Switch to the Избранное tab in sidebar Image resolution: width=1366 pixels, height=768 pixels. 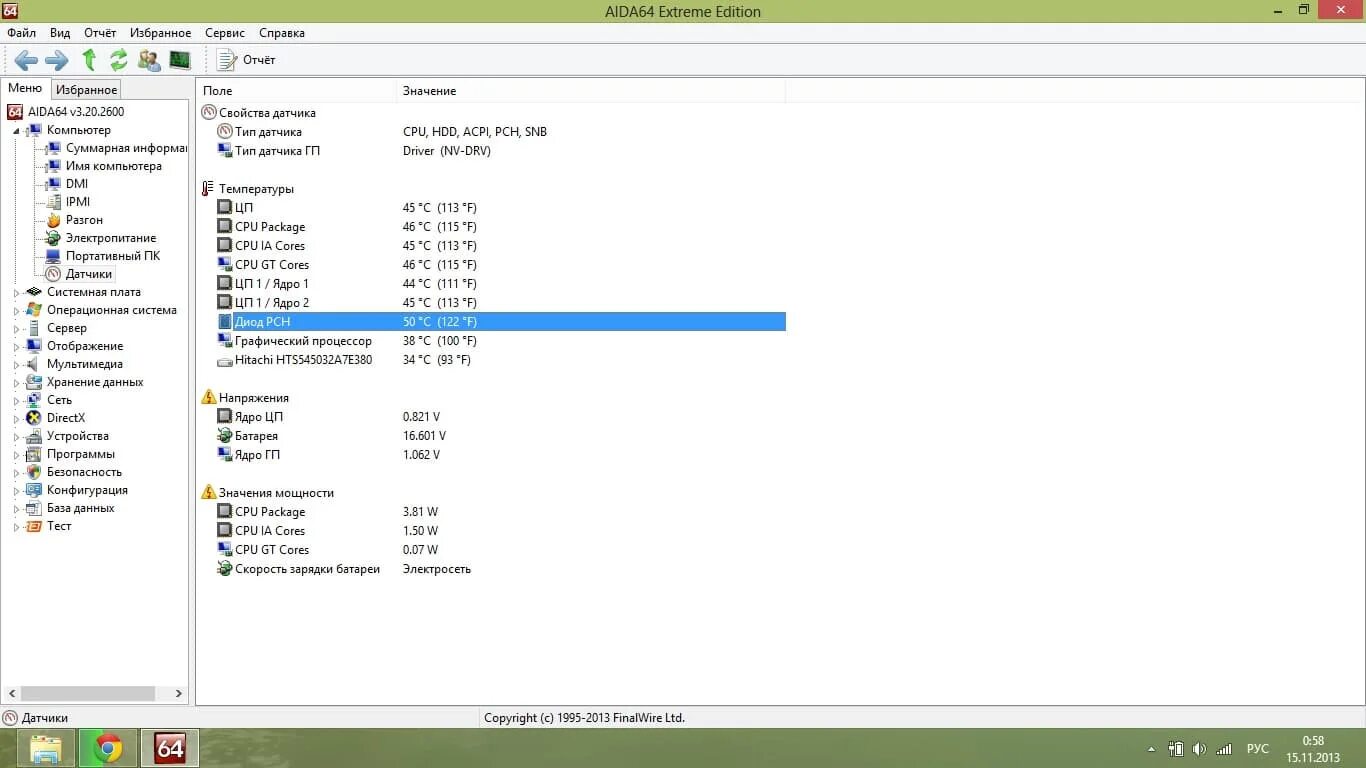pyautogui.click(x=86, y=89)
